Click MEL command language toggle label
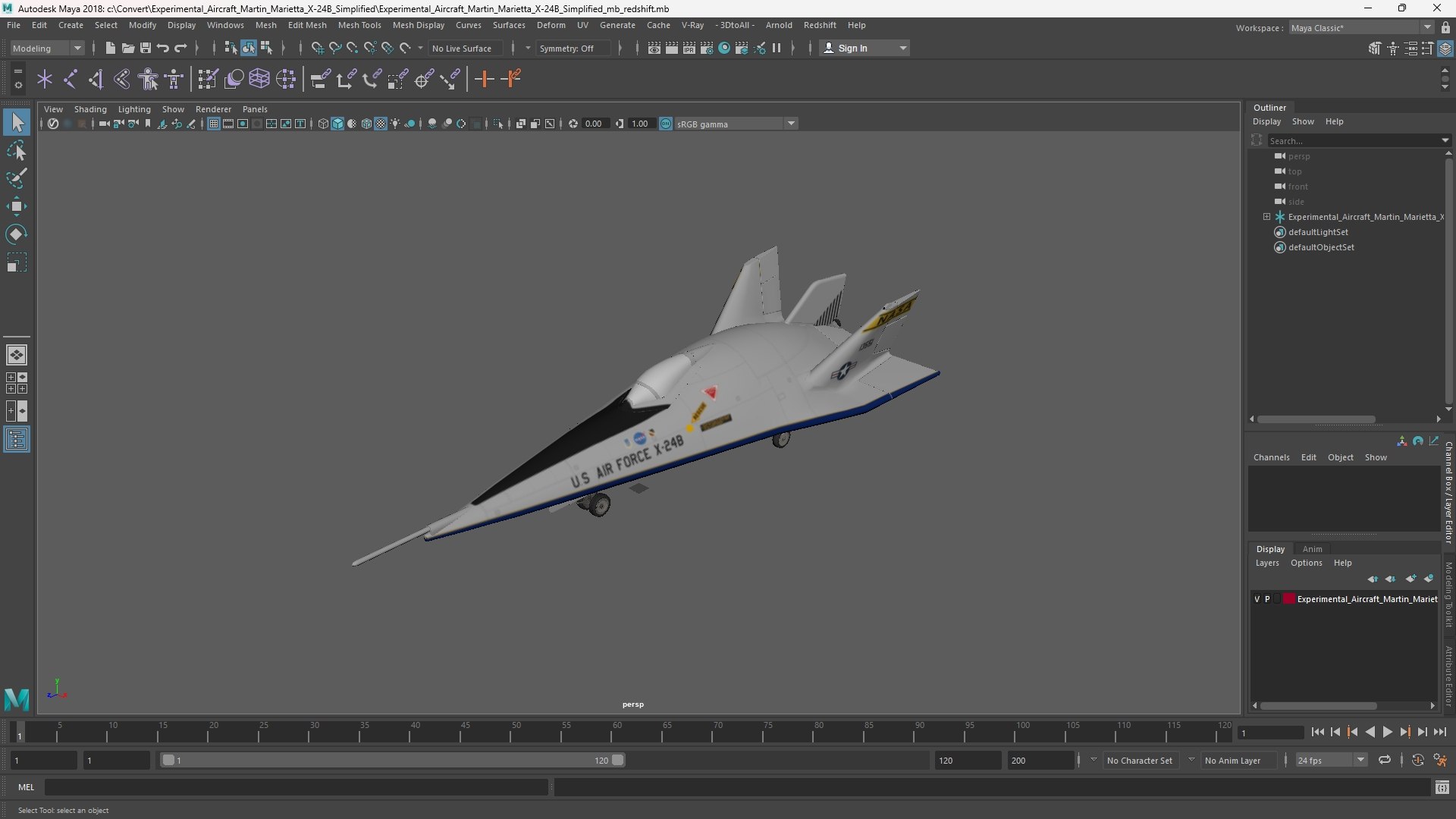The width and height of the screenshot is (1456, 819). (27, 787)
